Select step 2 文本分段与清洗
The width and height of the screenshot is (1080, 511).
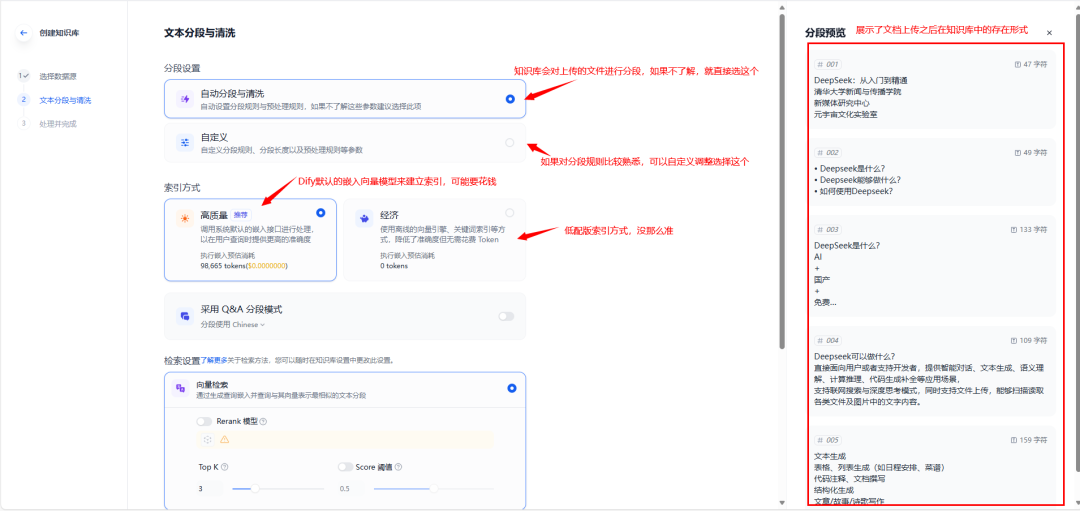tap(65, 100)
